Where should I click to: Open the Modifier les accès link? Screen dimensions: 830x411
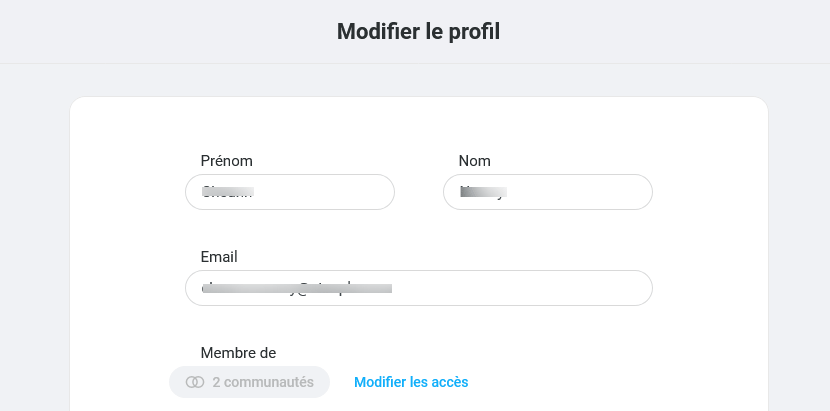411,382
